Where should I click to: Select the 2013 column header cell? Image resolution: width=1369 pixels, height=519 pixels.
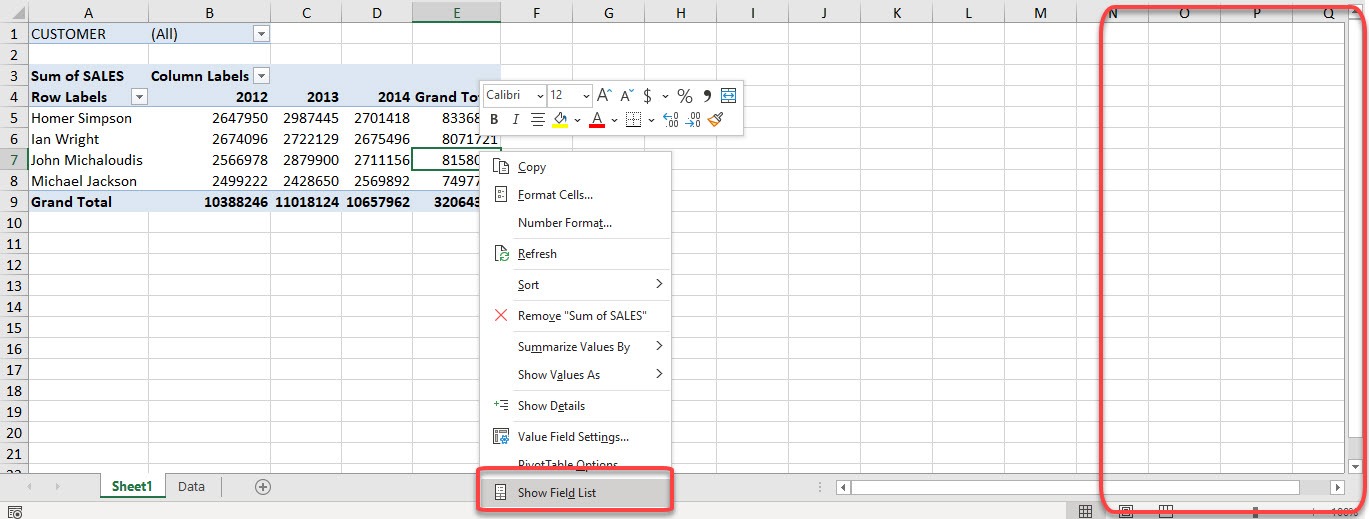point(306,97)
